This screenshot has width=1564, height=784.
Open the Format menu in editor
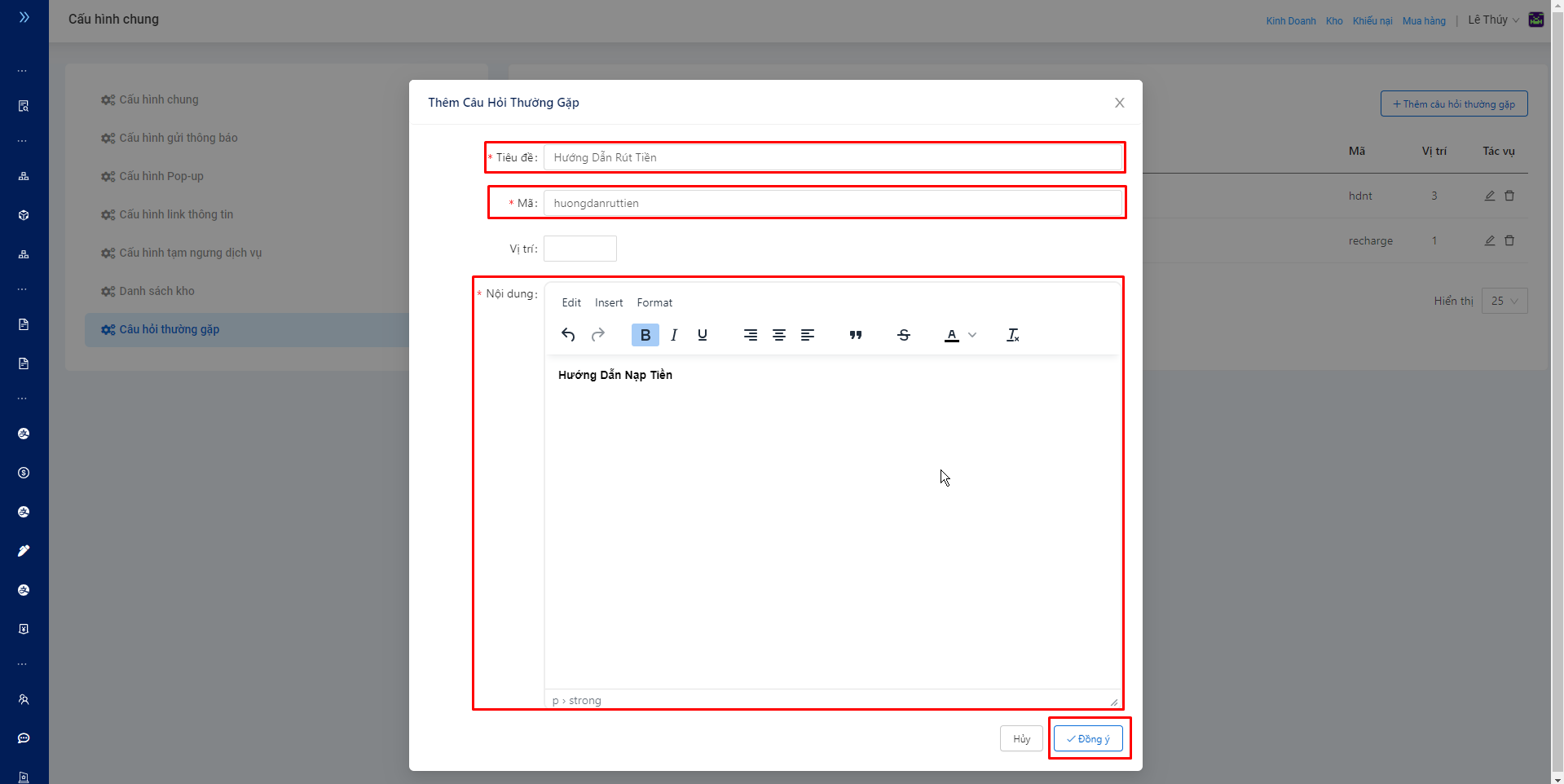click(x=654, y=302)
